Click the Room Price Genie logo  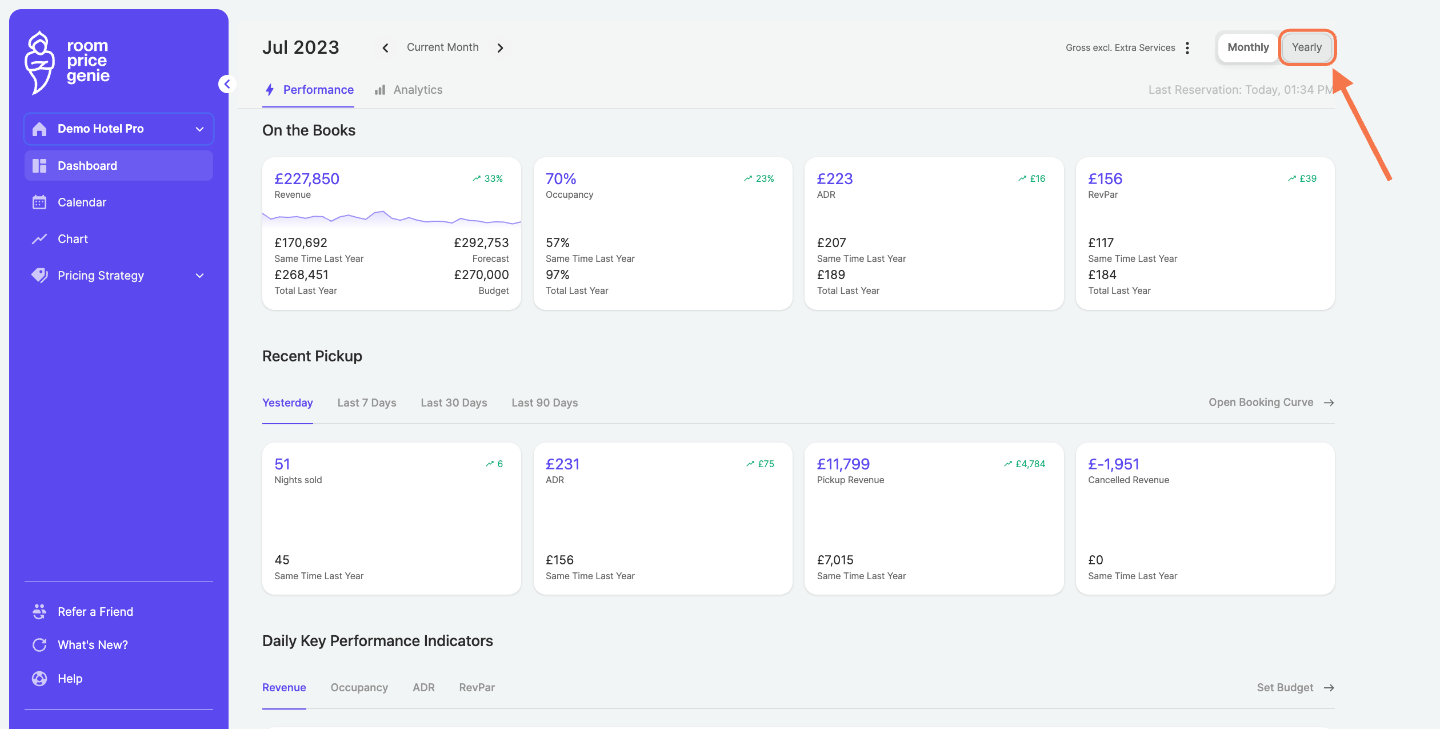[67, 62]
